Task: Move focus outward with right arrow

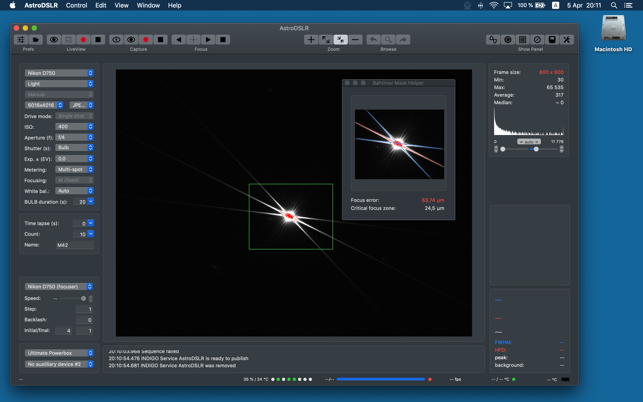Action: (x=208, y=39)
